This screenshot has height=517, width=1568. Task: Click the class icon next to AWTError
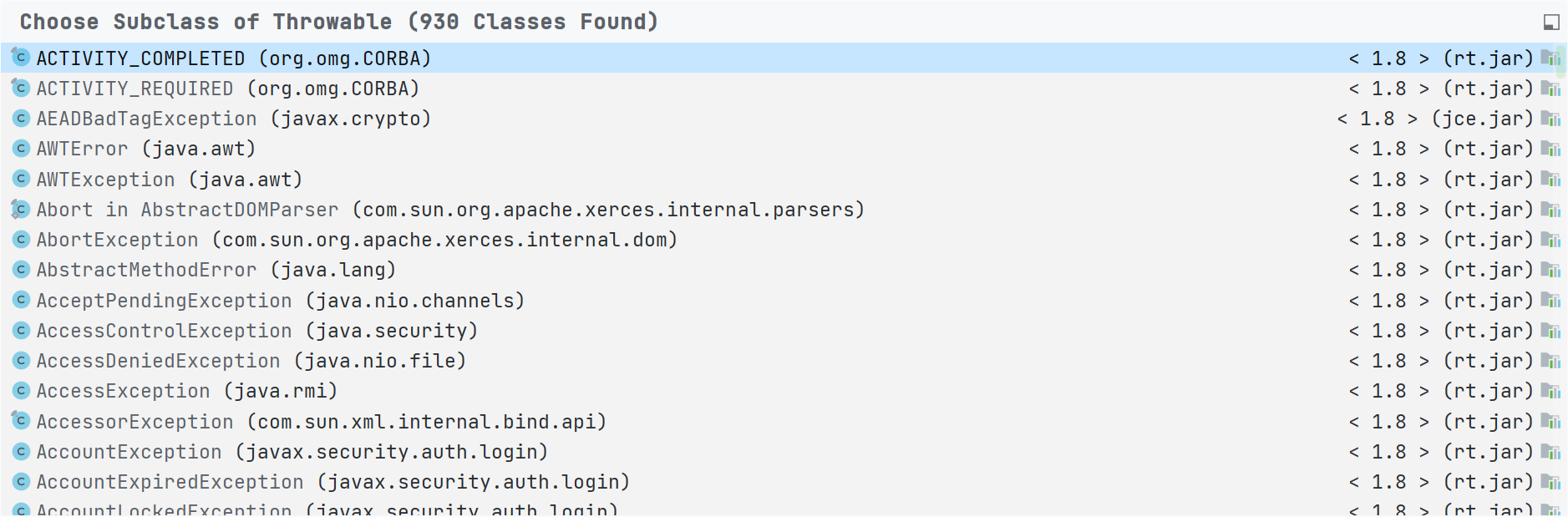pyautogui.click(x=22, y=149)
